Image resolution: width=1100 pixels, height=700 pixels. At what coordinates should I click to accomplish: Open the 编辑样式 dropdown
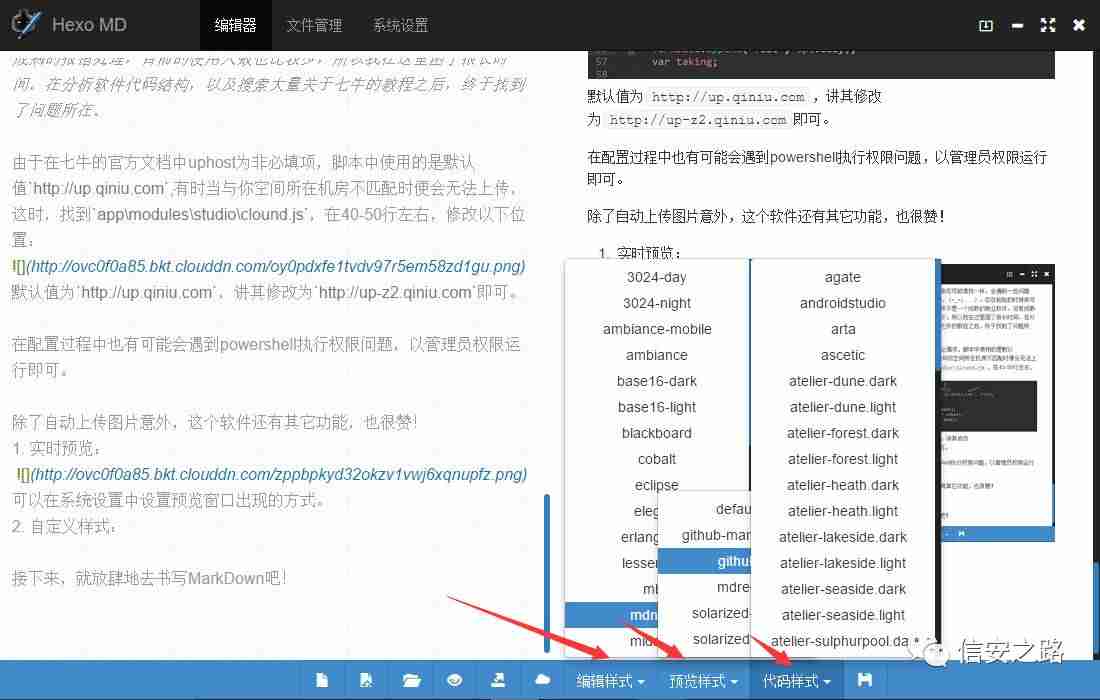click(611, 680)
